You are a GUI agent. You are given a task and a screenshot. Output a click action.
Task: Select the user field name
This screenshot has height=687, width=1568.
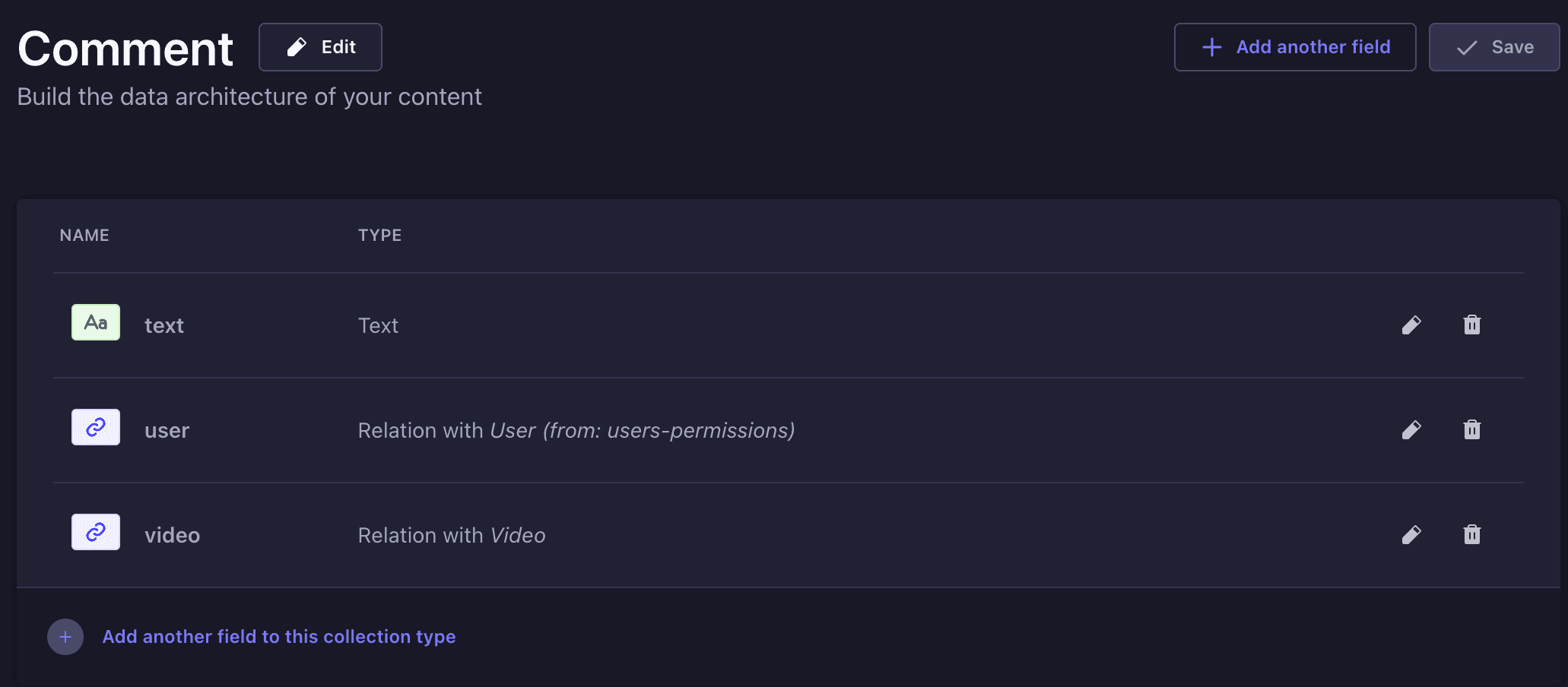tap(167, 431)
